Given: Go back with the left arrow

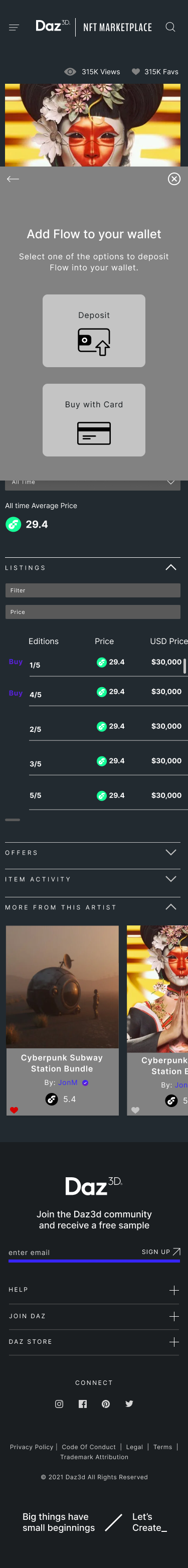Looking at the screenshot, I should point(13,179).
